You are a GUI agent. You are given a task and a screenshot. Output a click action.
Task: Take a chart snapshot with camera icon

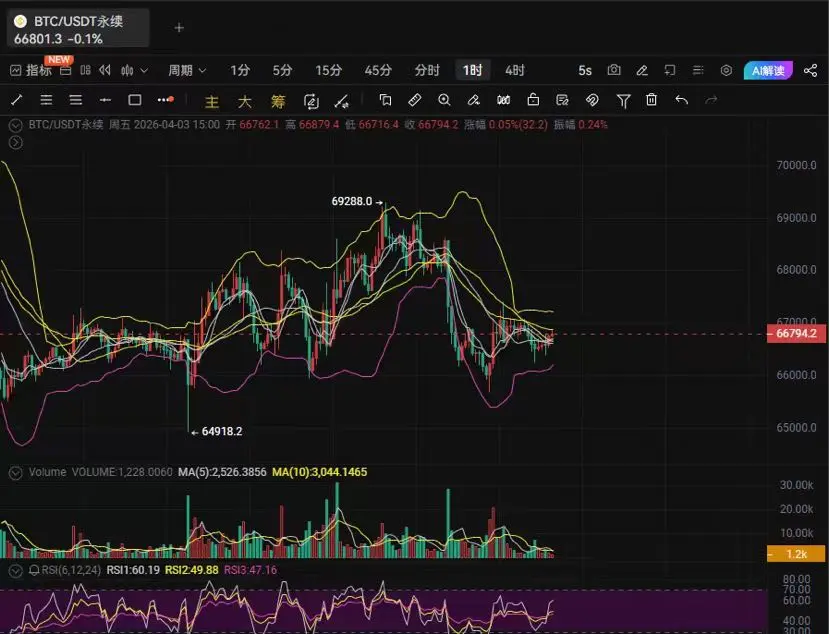pyautogui.click(x=614, y=70)
